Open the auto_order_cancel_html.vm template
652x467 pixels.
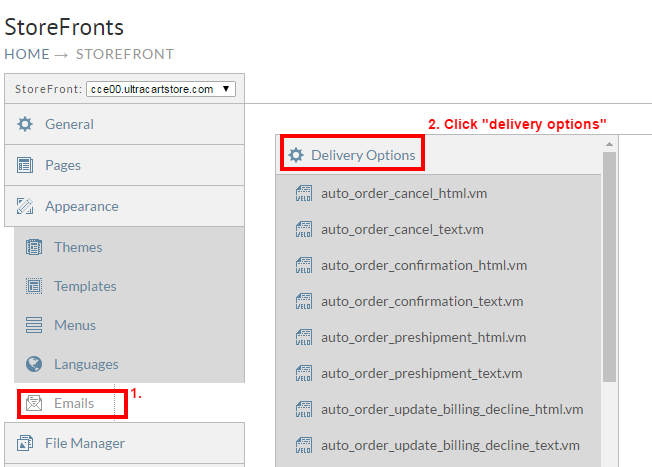[x=404, y=193]
